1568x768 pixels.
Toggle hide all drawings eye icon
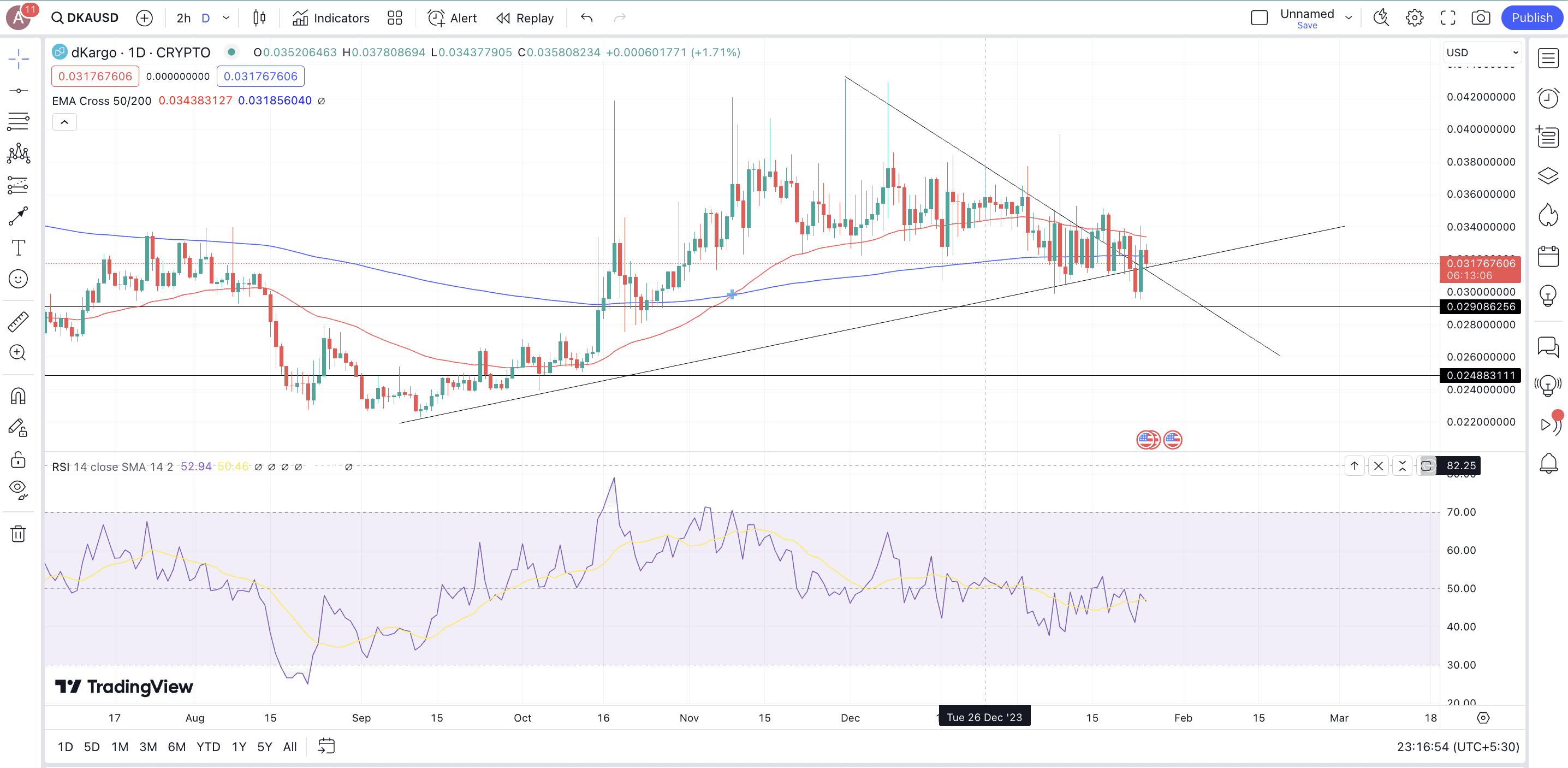pyautogui.click(x=18, y=488)
